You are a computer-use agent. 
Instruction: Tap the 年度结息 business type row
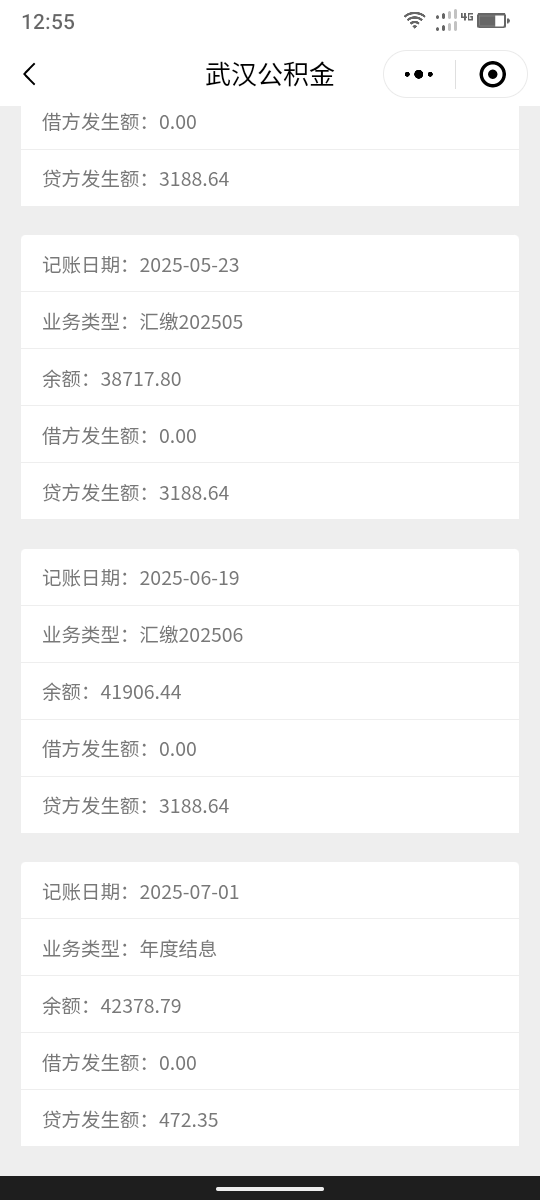(270, 948)
